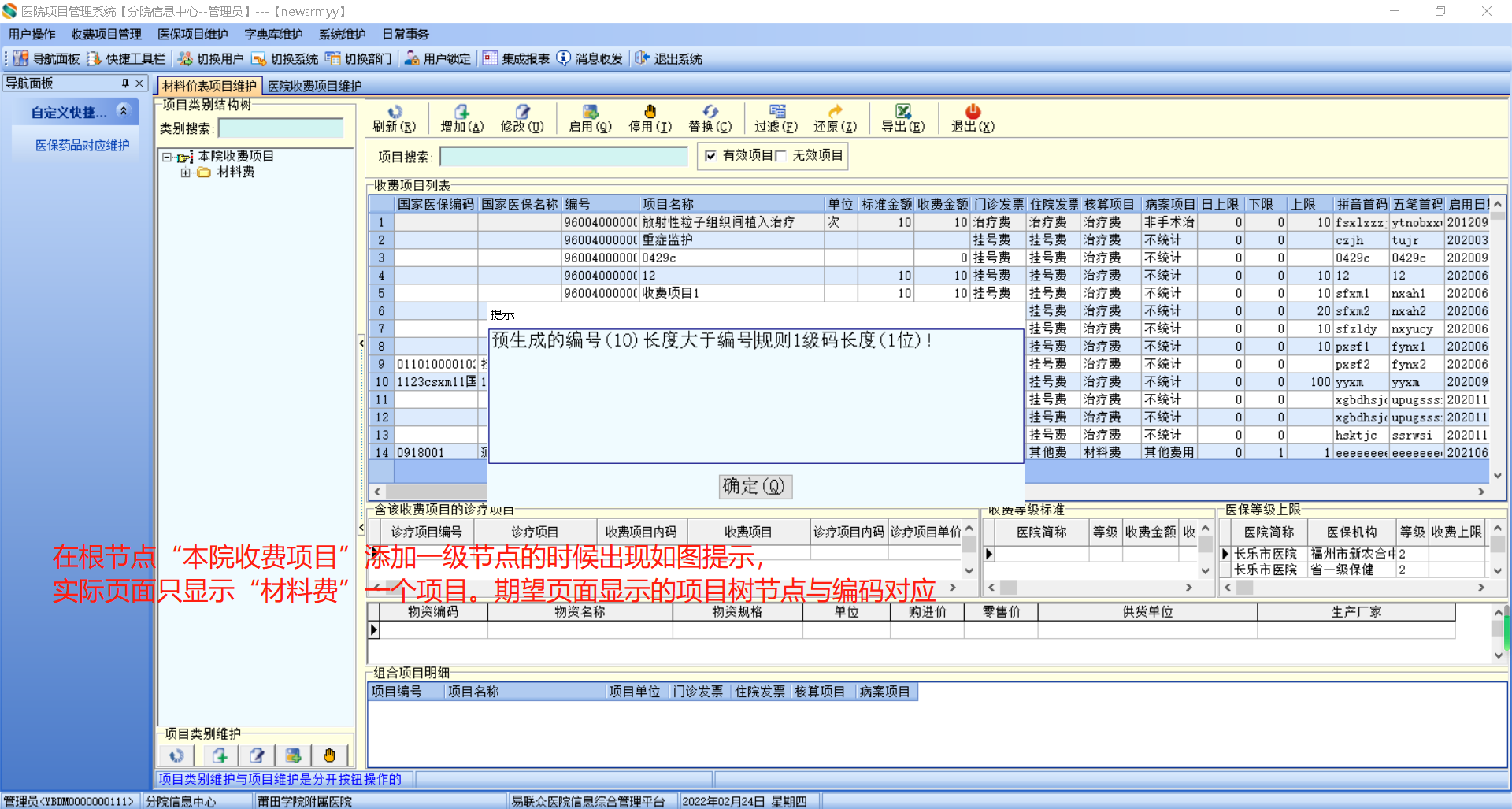Click the 确定(O) button in the dialog

[754, 486]
